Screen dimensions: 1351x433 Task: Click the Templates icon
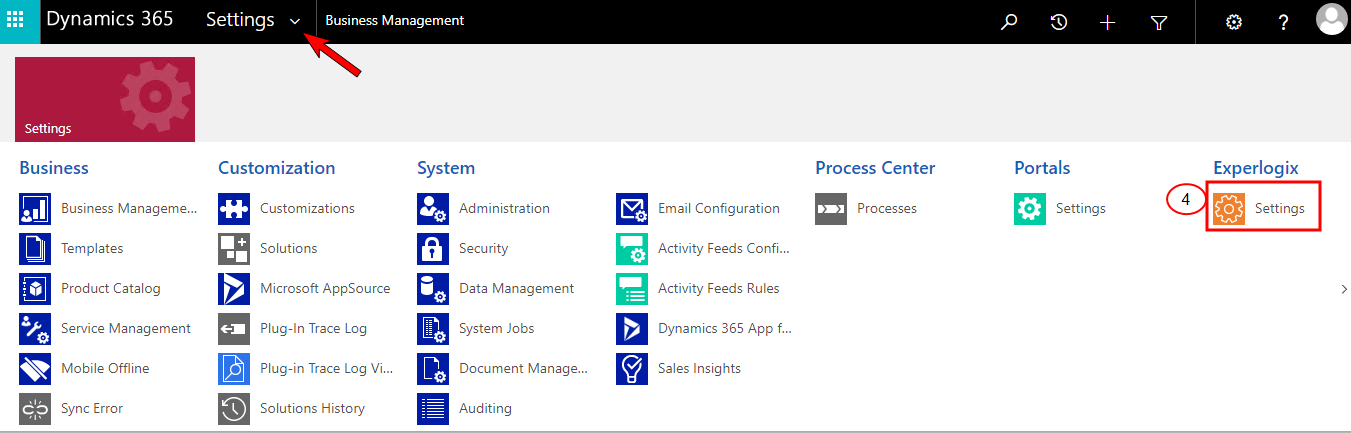tap(35, 249)
